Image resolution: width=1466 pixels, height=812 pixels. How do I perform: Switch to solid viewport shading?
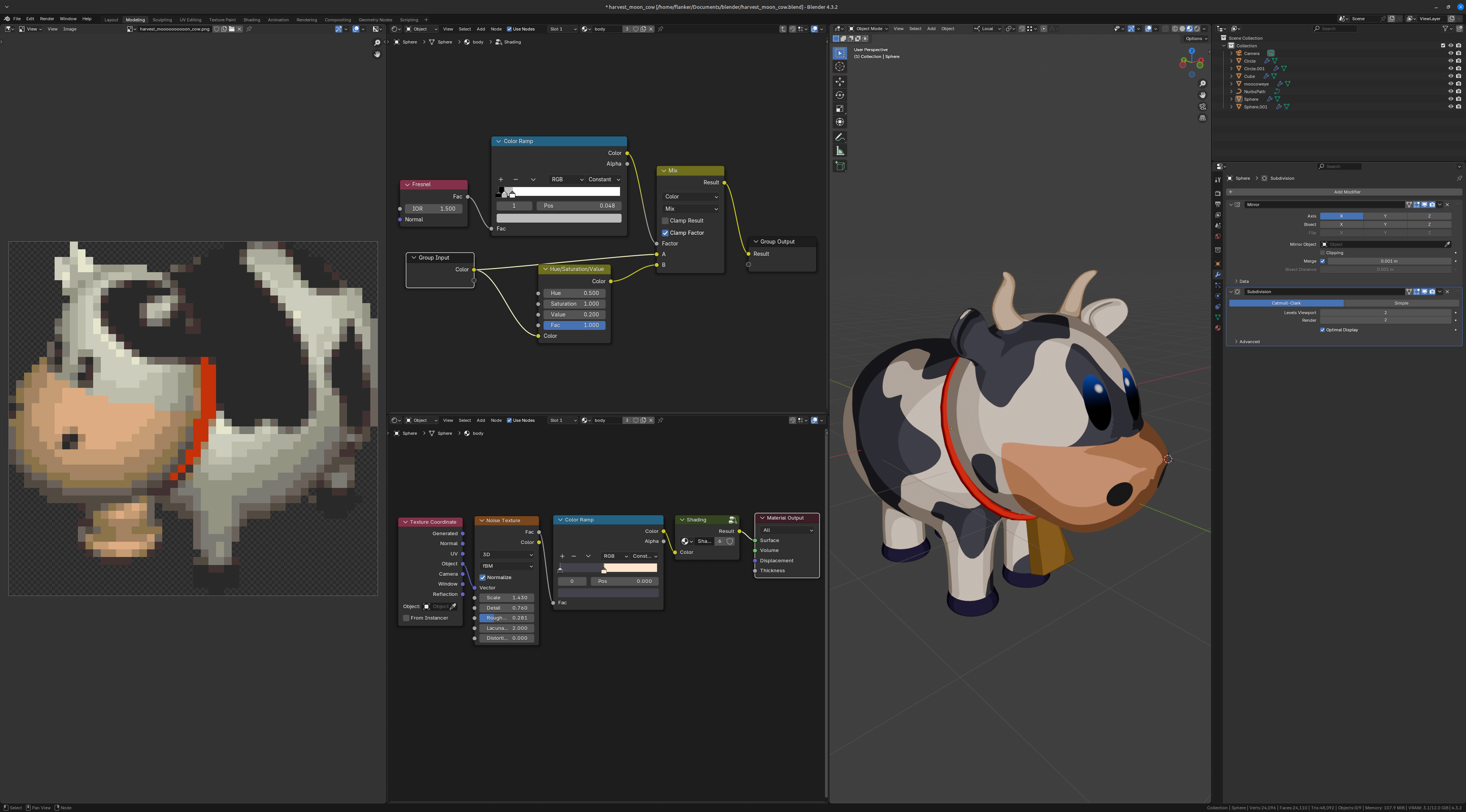pos(1183,29)
